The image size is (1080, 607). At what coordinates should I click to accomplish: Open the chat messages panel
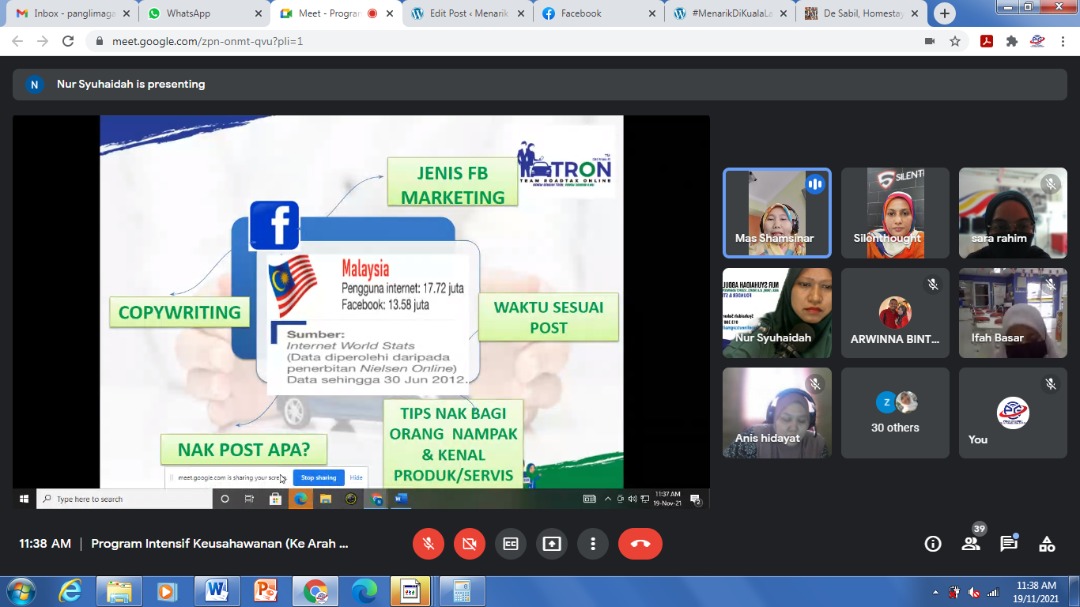[1009, 544]
